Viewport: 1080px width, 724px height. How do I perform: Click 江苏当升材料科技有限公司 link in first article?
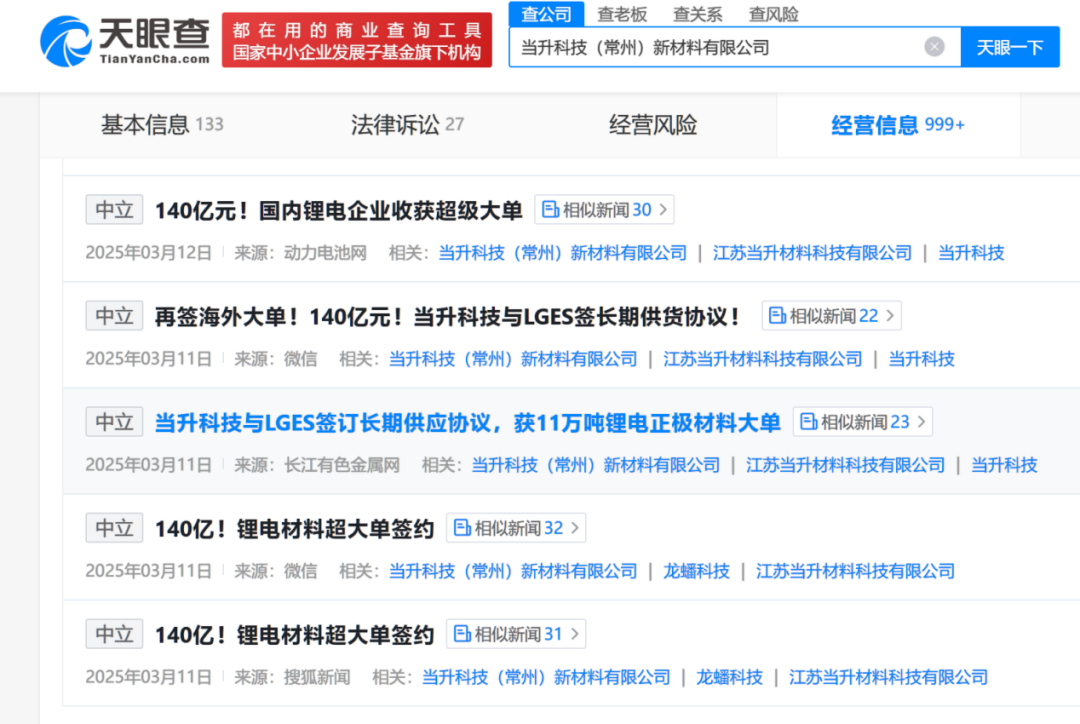tap(811, 253)
